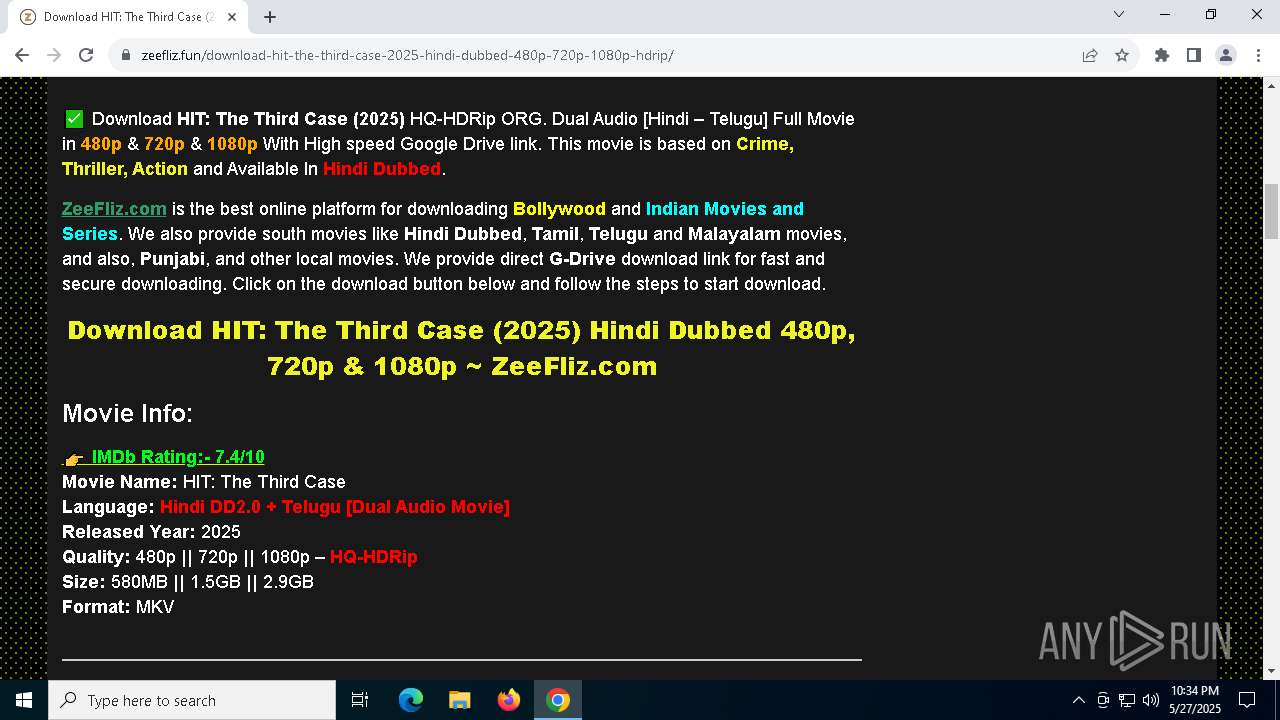Viewport: 1280px width, 720px height.
Task: Click the Size 580MB line
Action: click(188, 582)
